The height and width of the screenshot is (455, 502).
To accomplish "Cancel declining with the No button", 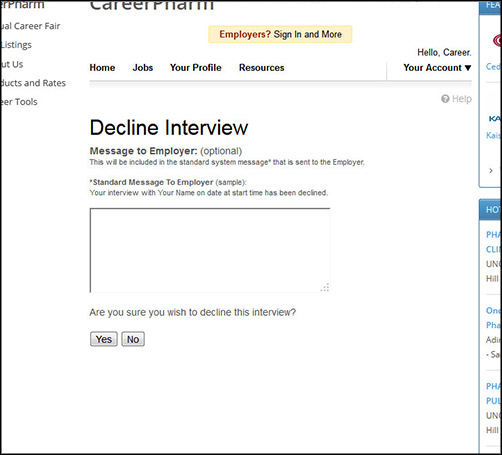I will (133, 339).
